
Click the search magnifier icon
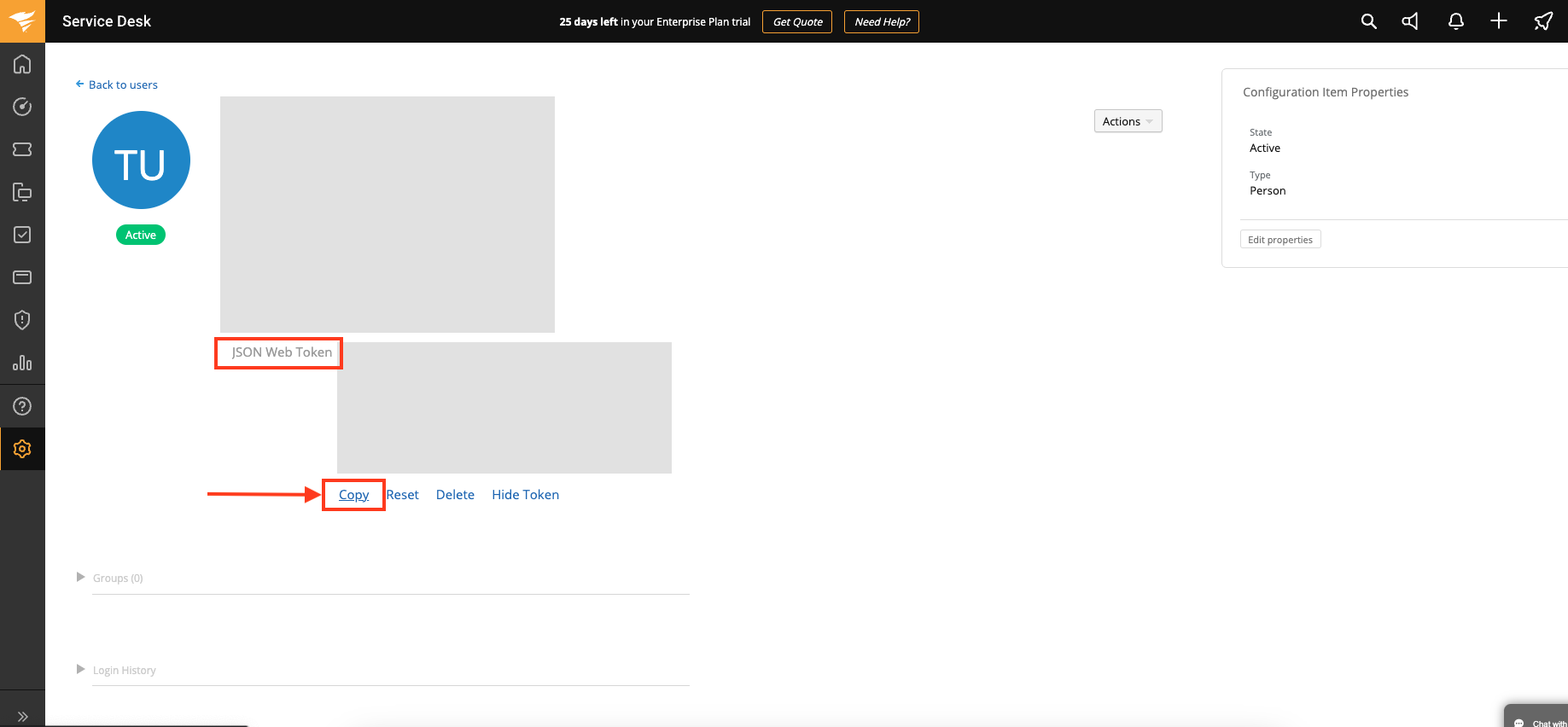[1368, 21]
